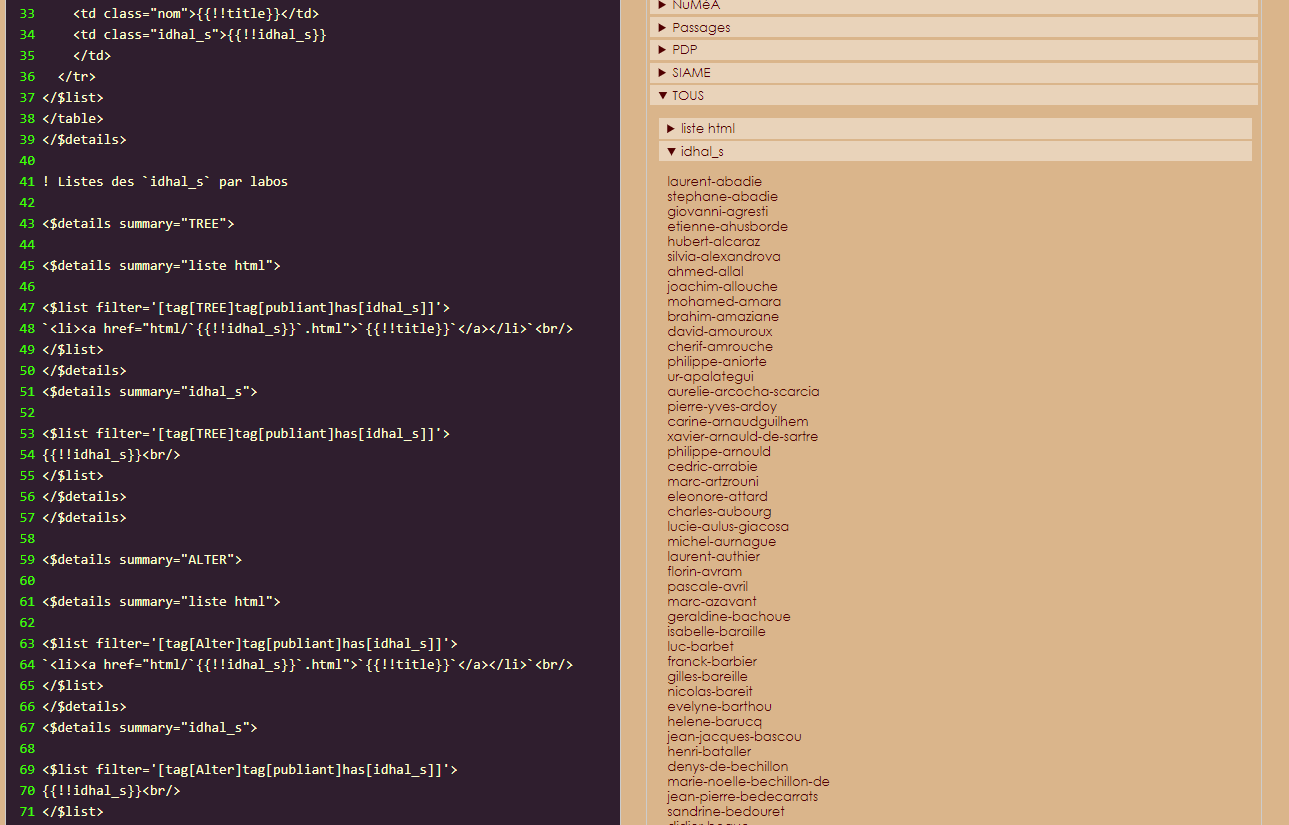Expand the SIAME section
The height and width of the screenshot is (825, 1289).
[x=690, y=73]
